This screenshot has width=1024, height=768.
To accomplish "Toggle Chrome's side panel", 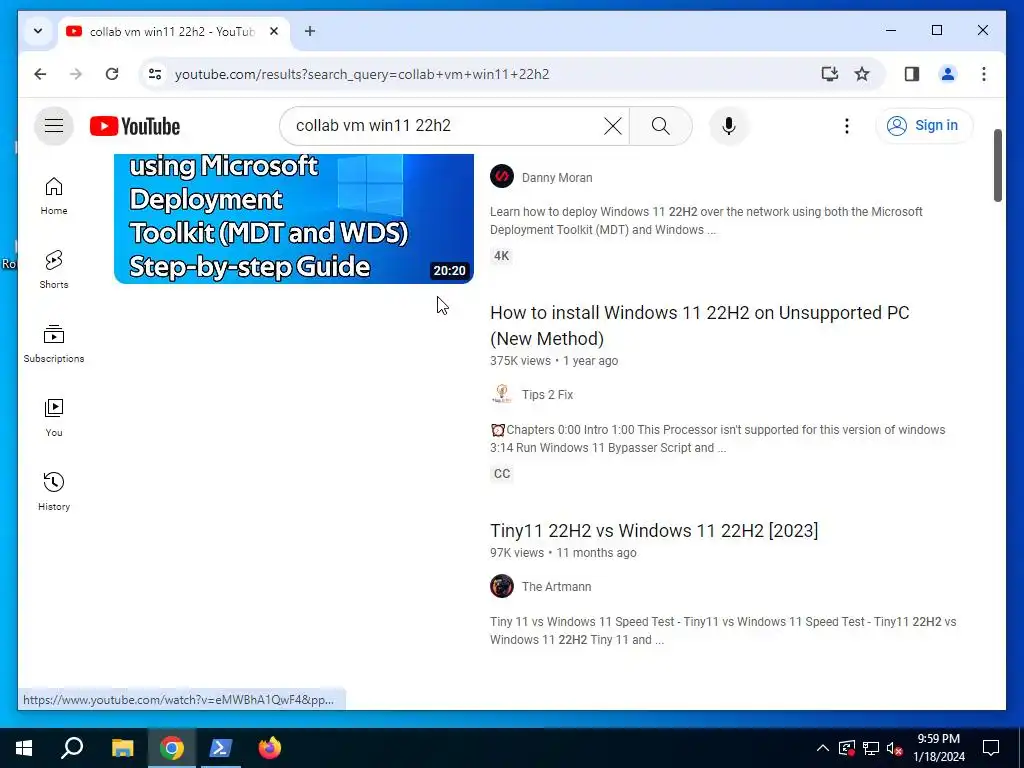I will [x=912, y=74].
